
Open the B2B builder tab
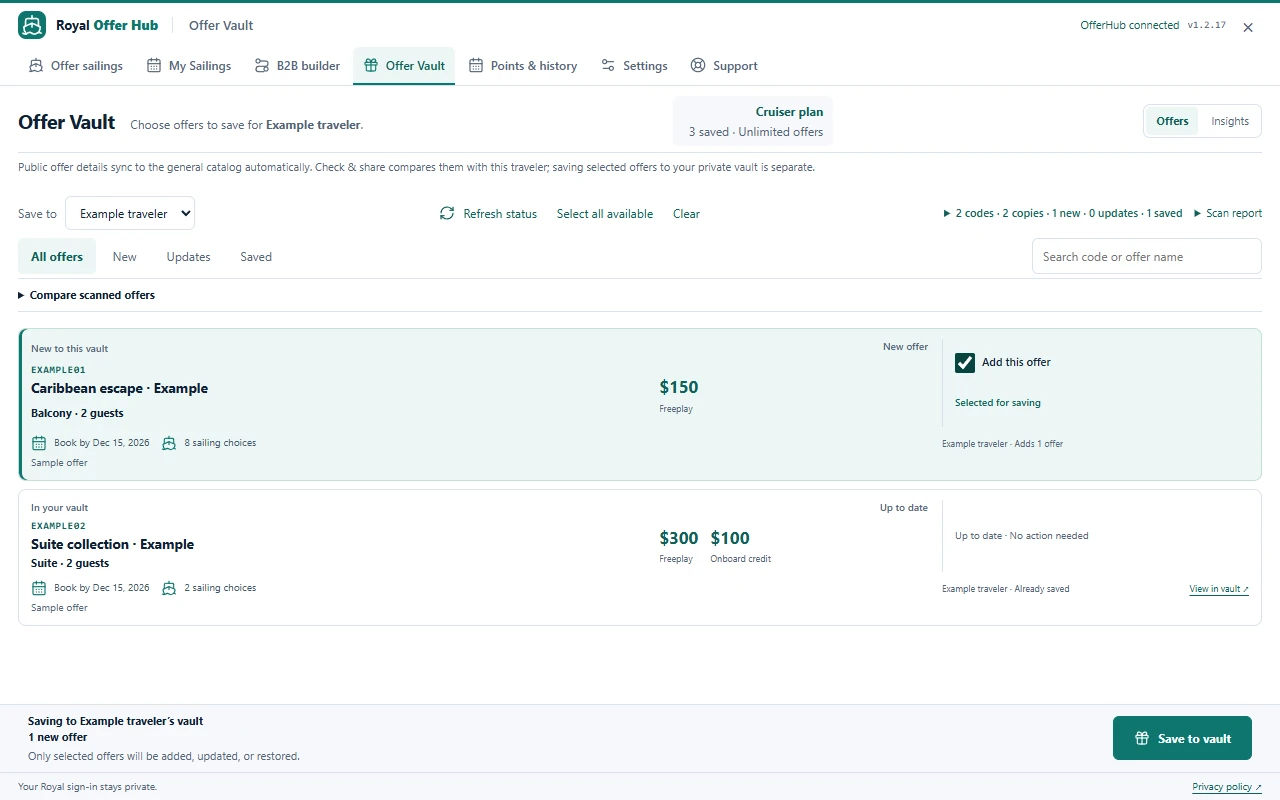[297, 66]
